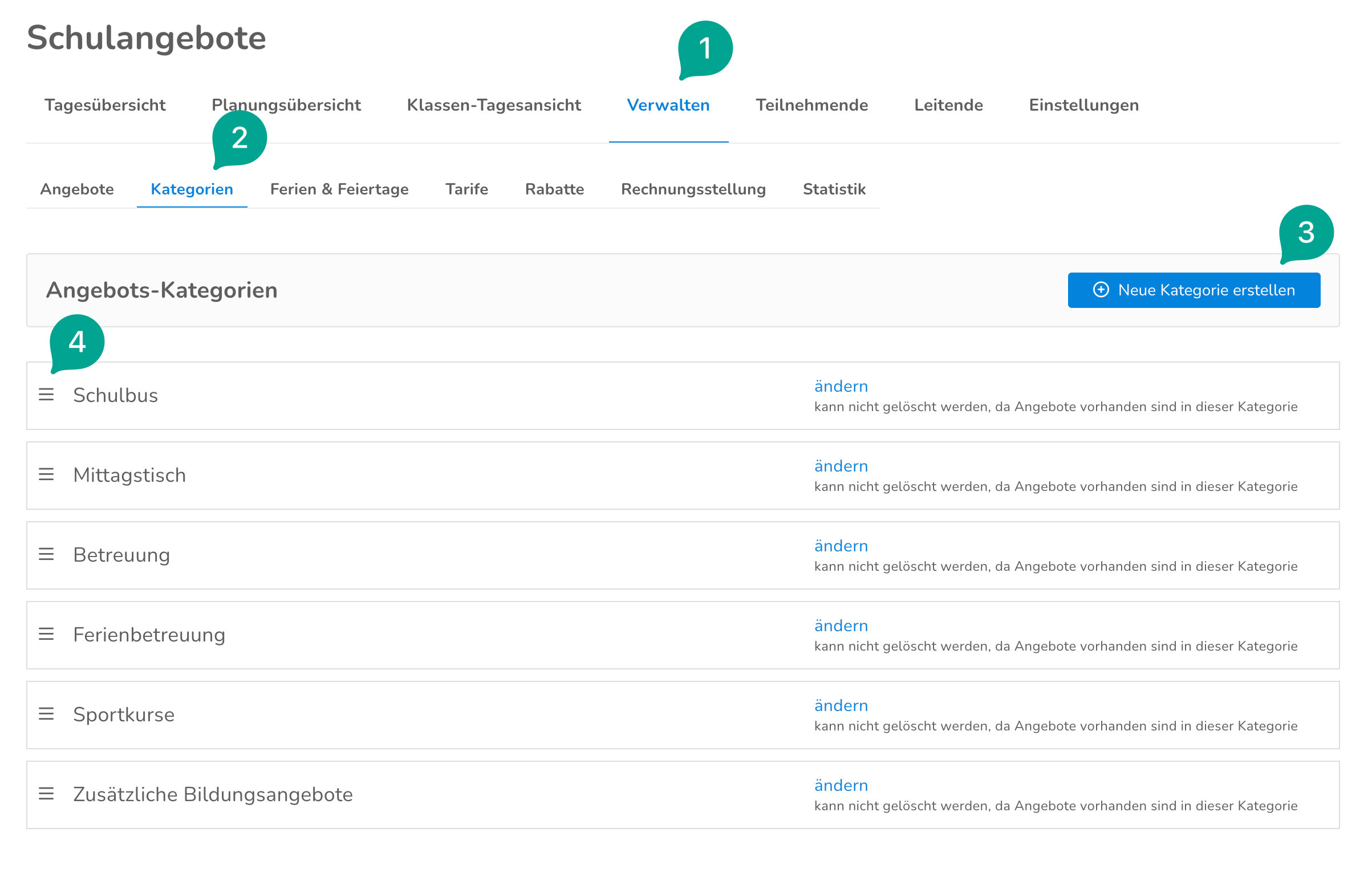Open the Tagesübersicht tab
The width and height of the screenshot is (1372, 869).
click(x=105, y=105)
